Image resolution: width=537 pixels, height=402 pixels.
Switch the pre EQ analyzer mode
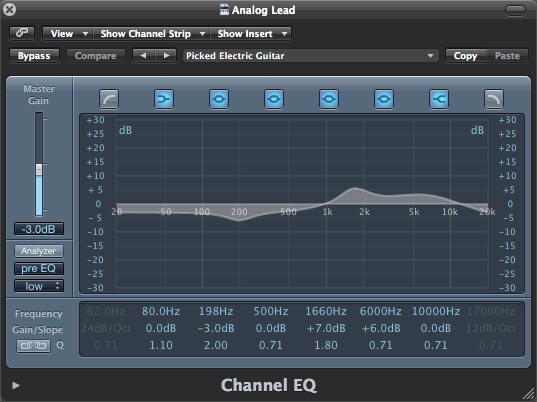coord(39,268)
